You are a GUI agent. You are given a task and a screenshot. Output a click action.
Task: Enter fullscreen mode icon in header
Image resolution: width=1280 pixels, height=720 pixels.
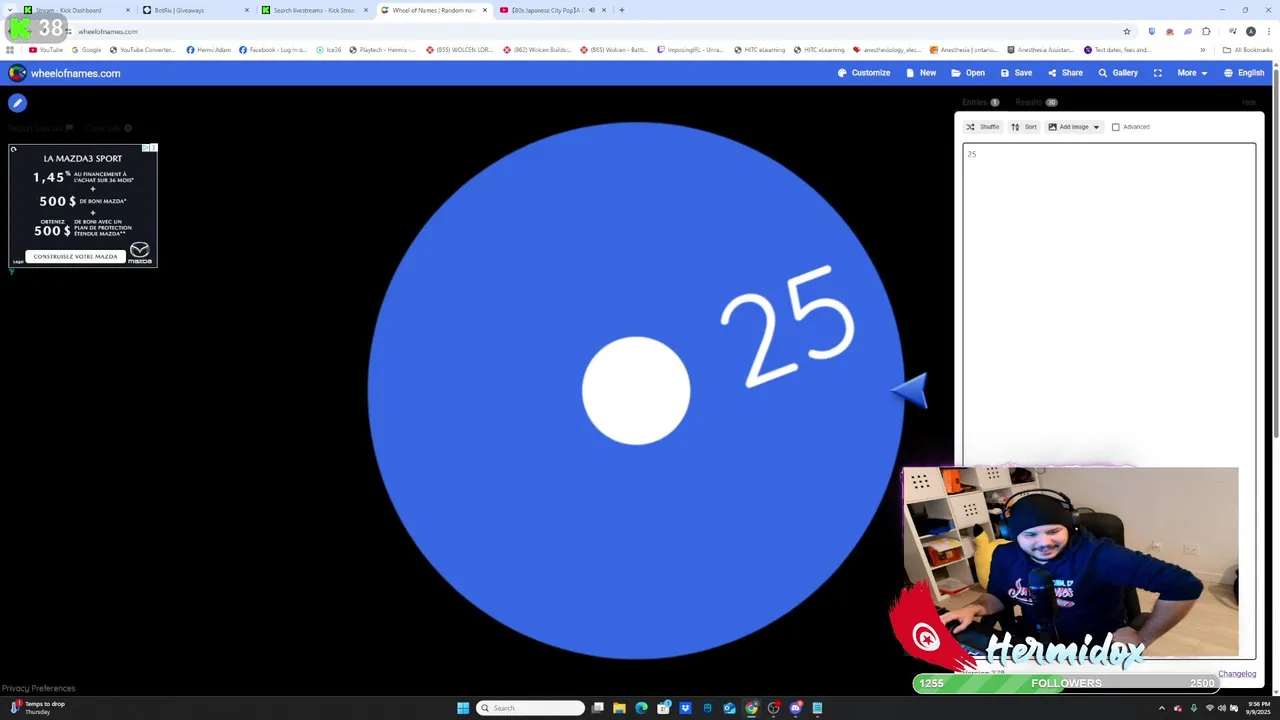1158,73
